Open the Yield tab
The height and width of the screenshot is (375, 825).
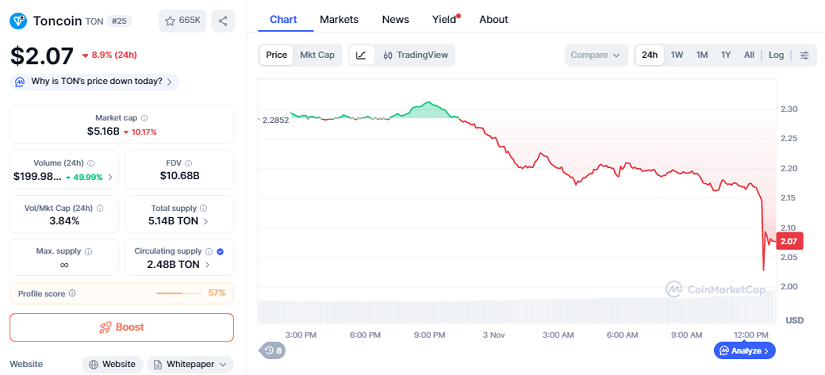pyautogui.click(x=444, y=19)
